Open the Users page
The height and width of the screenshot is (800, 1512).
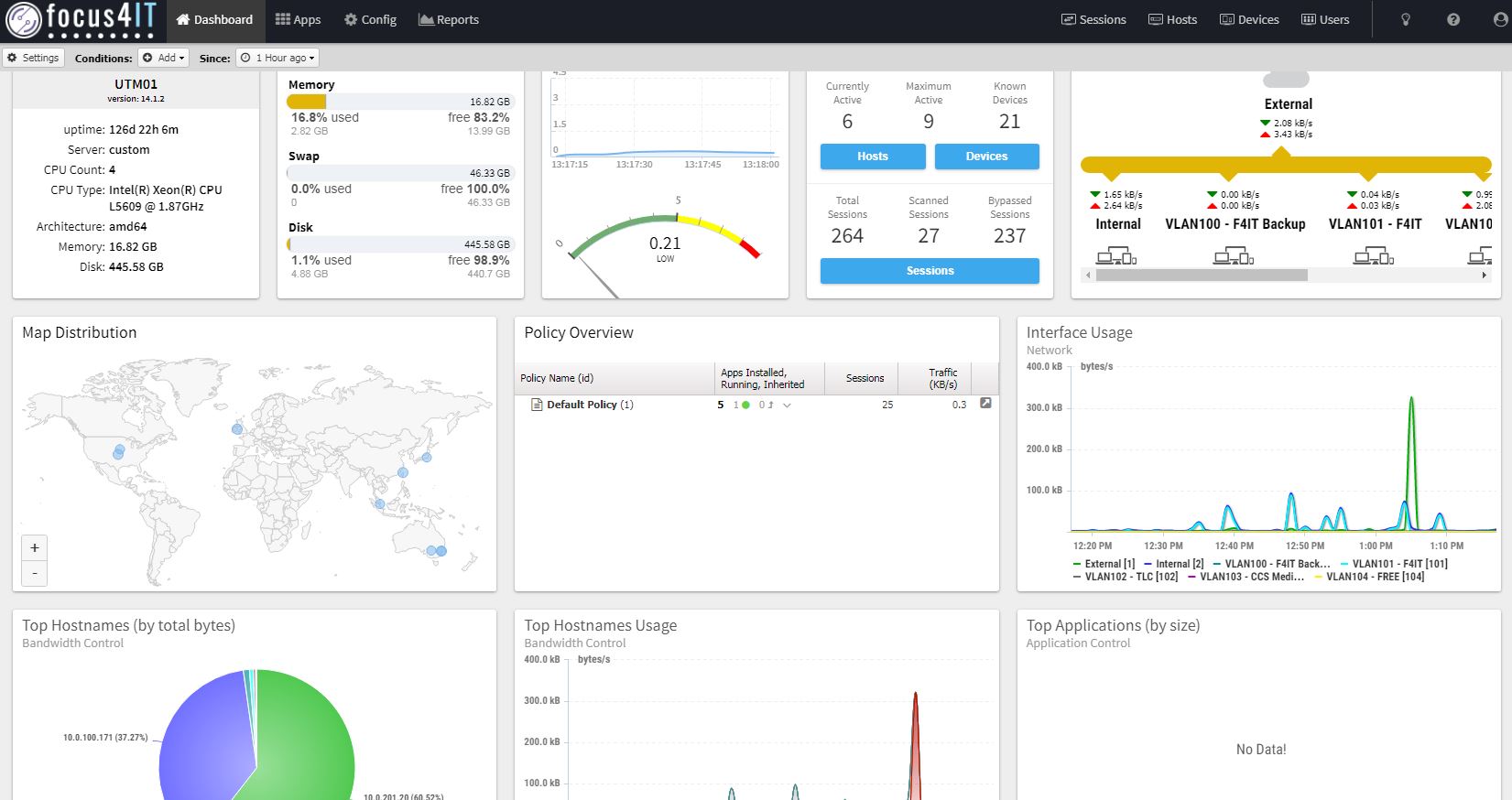pos(1325,20)
